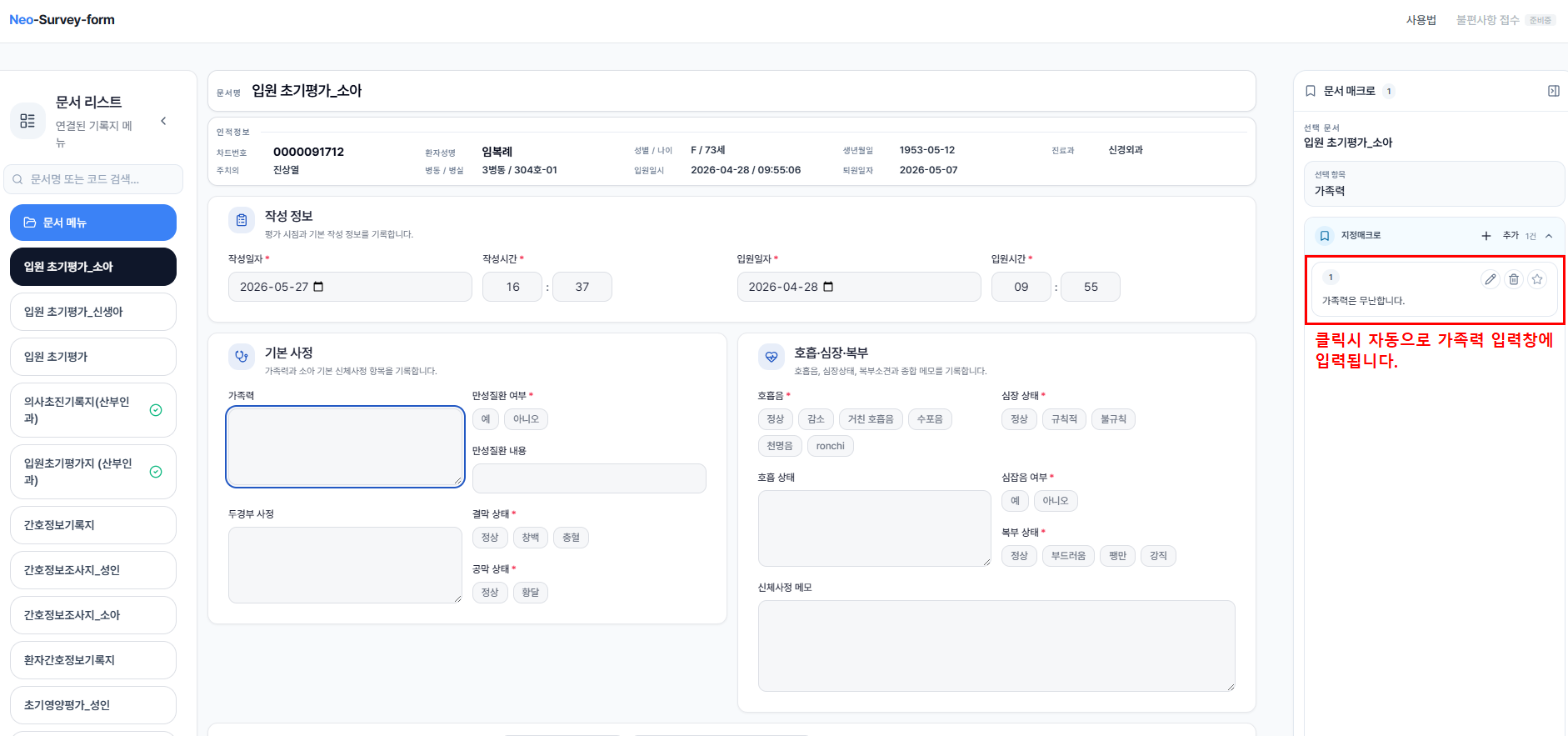Click the 작성 정보 clipboard icon
The height and width of the screenshot is (736, 1568).
click(x=242, y=221)
